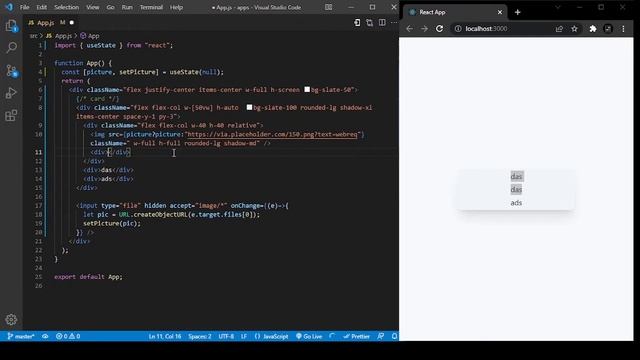640x360 pixels.
Task: Open the File menu
Action: click(24, 7)
